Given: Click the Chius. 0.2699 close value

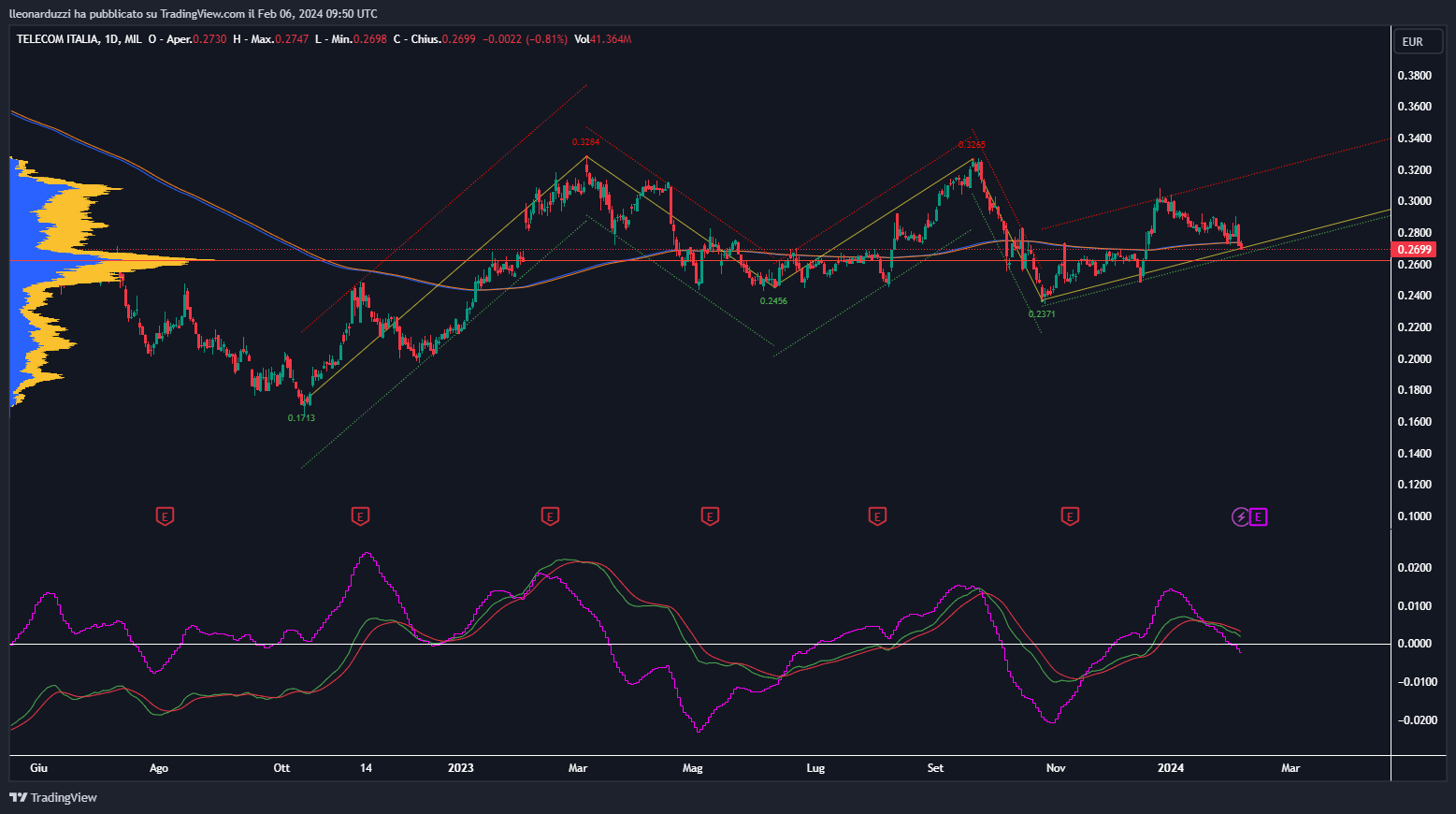Looking at the screenshot, I should (443, 39).
